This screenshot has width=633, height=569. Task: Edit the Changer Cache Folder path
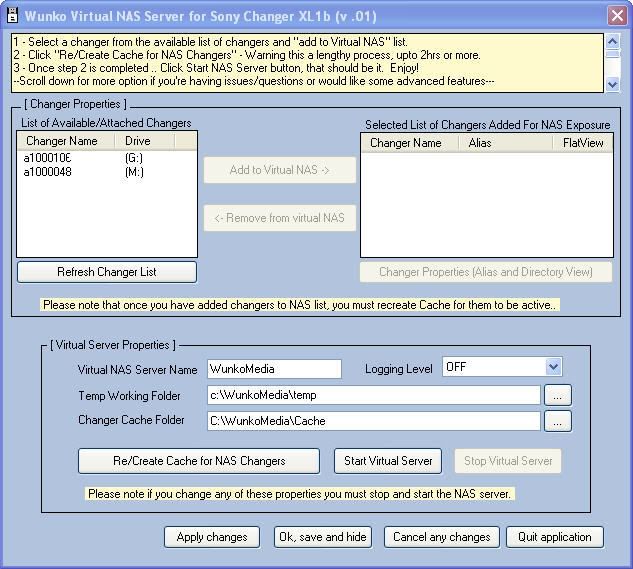(x=374, y=421)
